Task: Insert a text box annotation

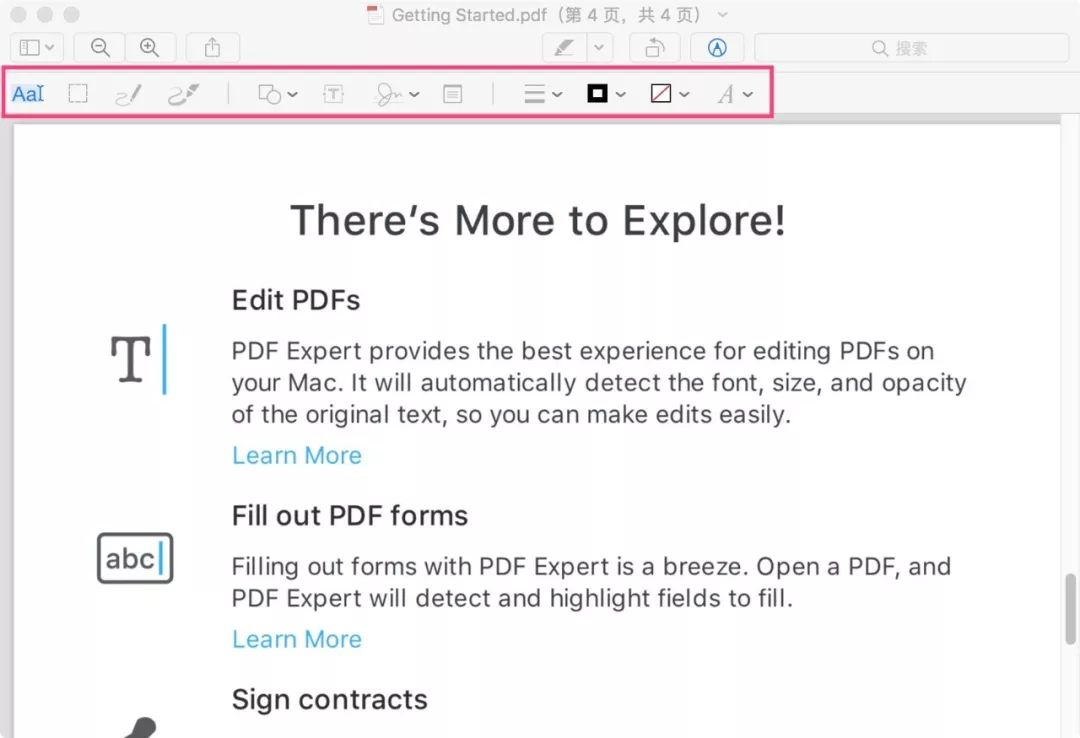Action: pyautogui.click(x=333, y=94)
